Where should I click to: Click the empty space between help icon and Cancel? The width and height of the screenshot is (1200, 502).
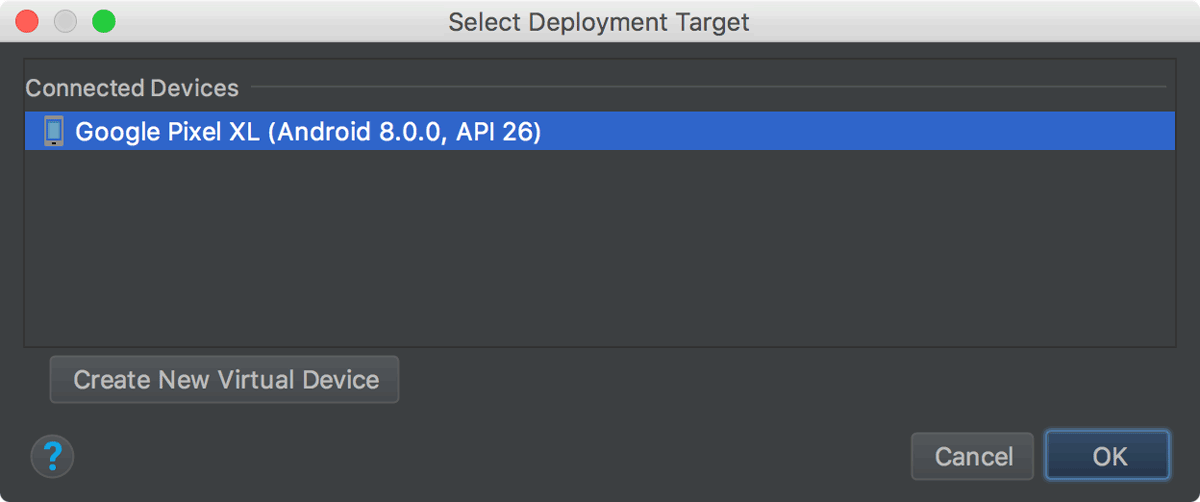tap(490, 457)
